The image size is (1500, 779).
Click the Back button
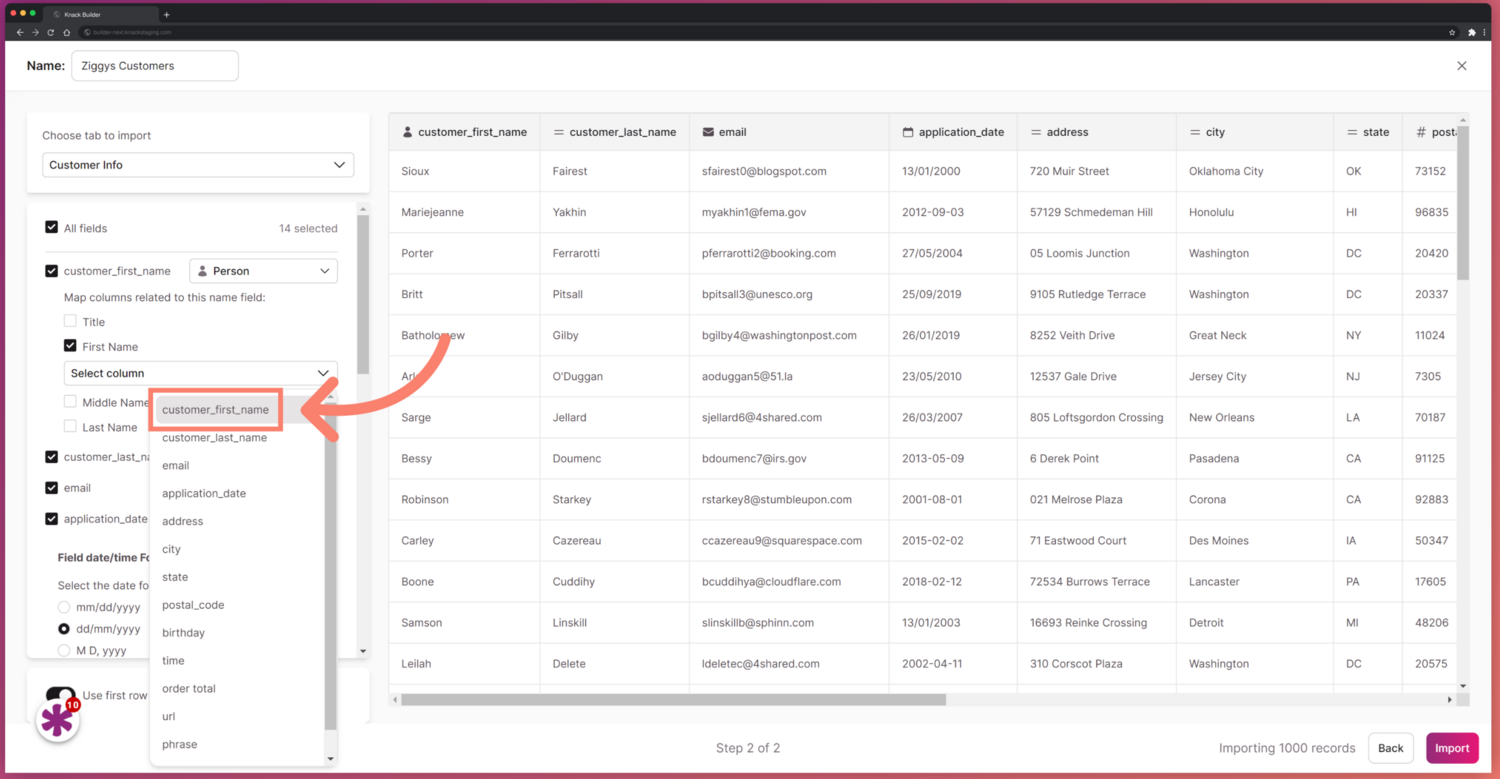[1391, 748]
